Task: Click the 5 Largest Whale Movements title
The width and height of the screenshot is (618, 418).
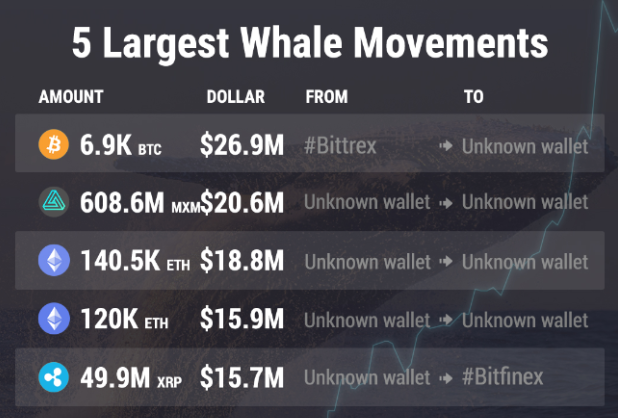Action: pos(310,43)
